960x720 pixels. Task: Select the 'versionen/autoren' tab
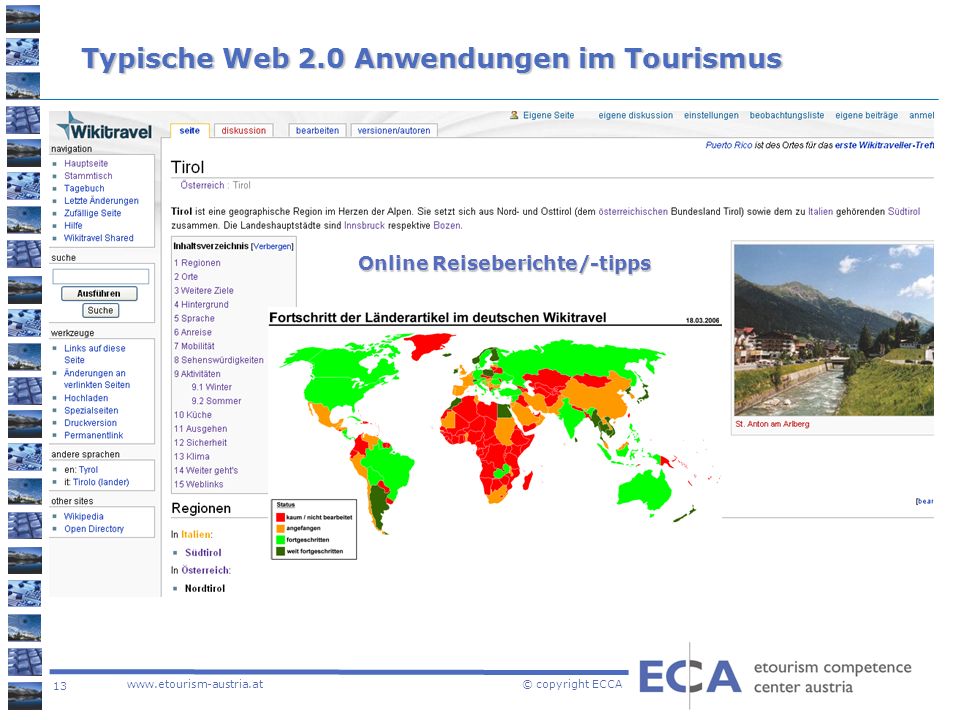click(394, 130)
